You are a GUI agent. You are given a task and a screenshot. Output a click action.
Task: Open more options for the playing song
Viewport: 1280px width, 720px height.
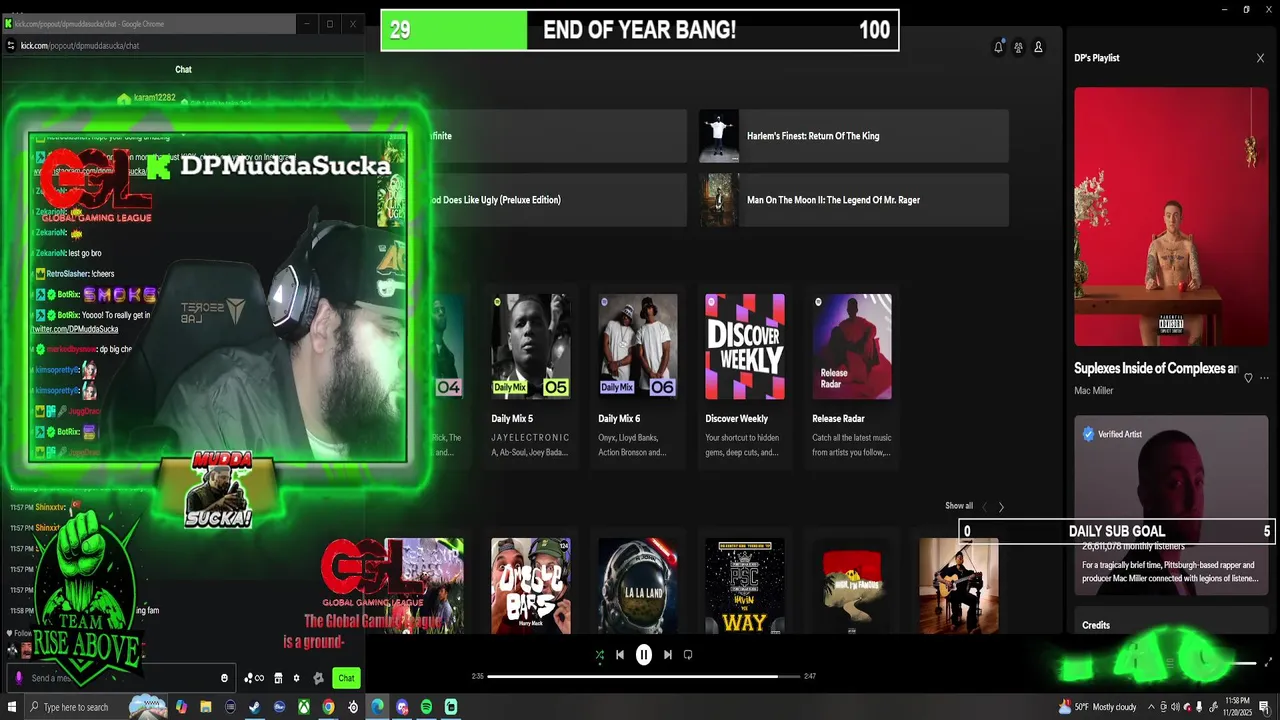tap(1265, 378)
